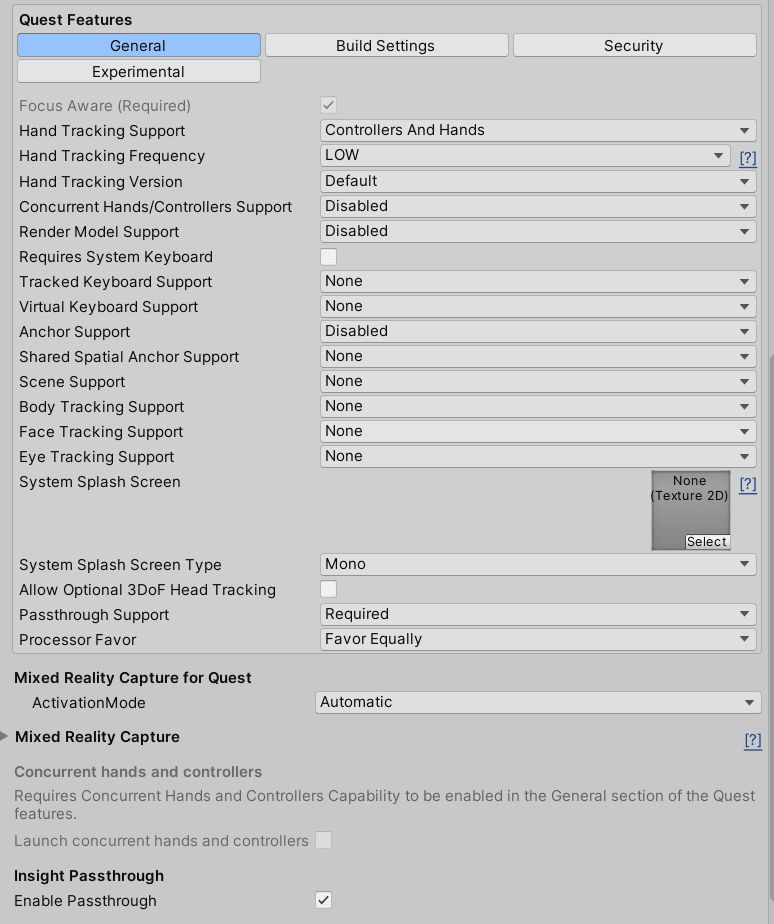774x924 pixels.
Task: Click the Quest Features heading
Action: click(75, 19)
